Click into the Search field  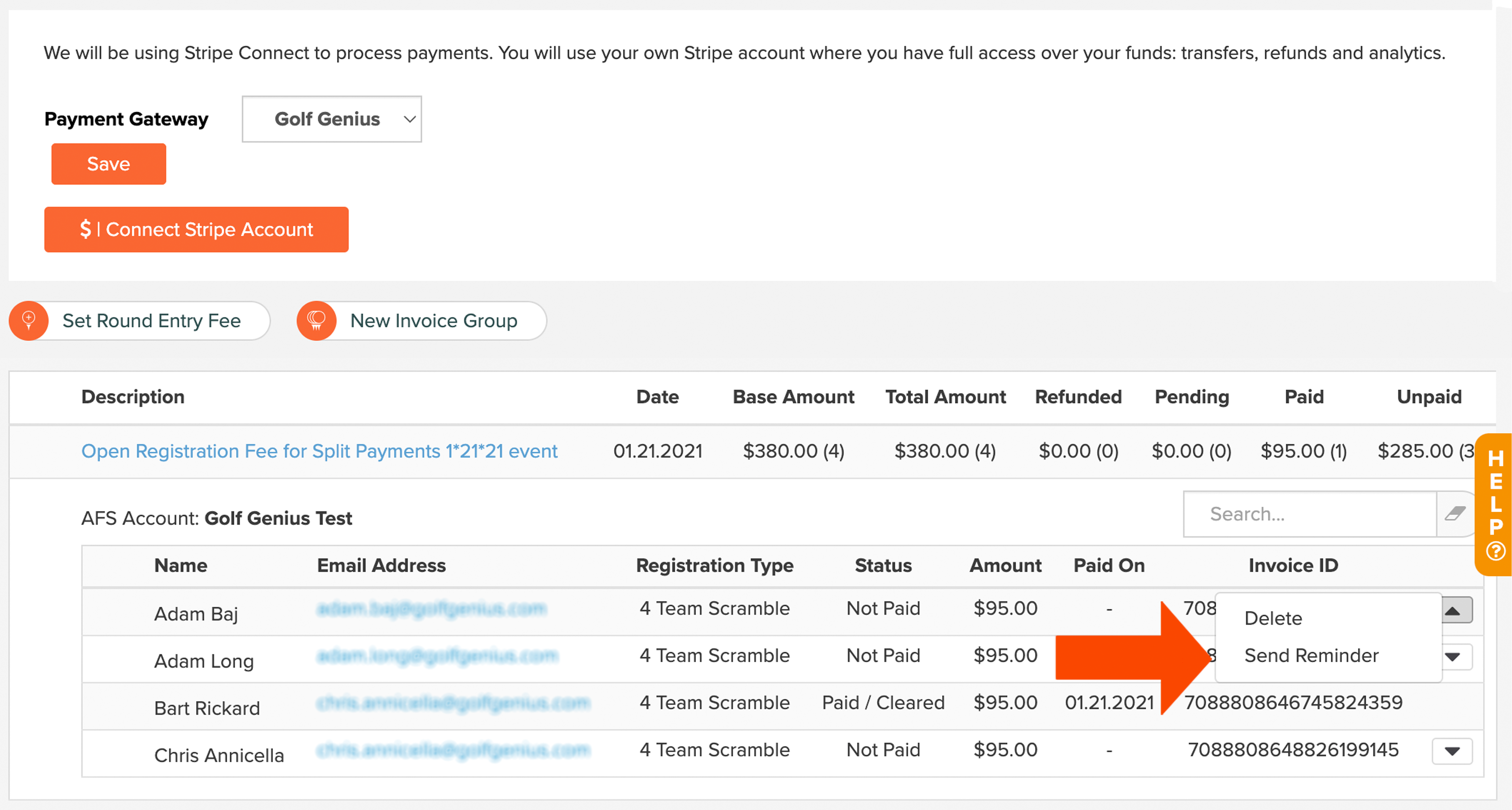[x=1310, y=514]
